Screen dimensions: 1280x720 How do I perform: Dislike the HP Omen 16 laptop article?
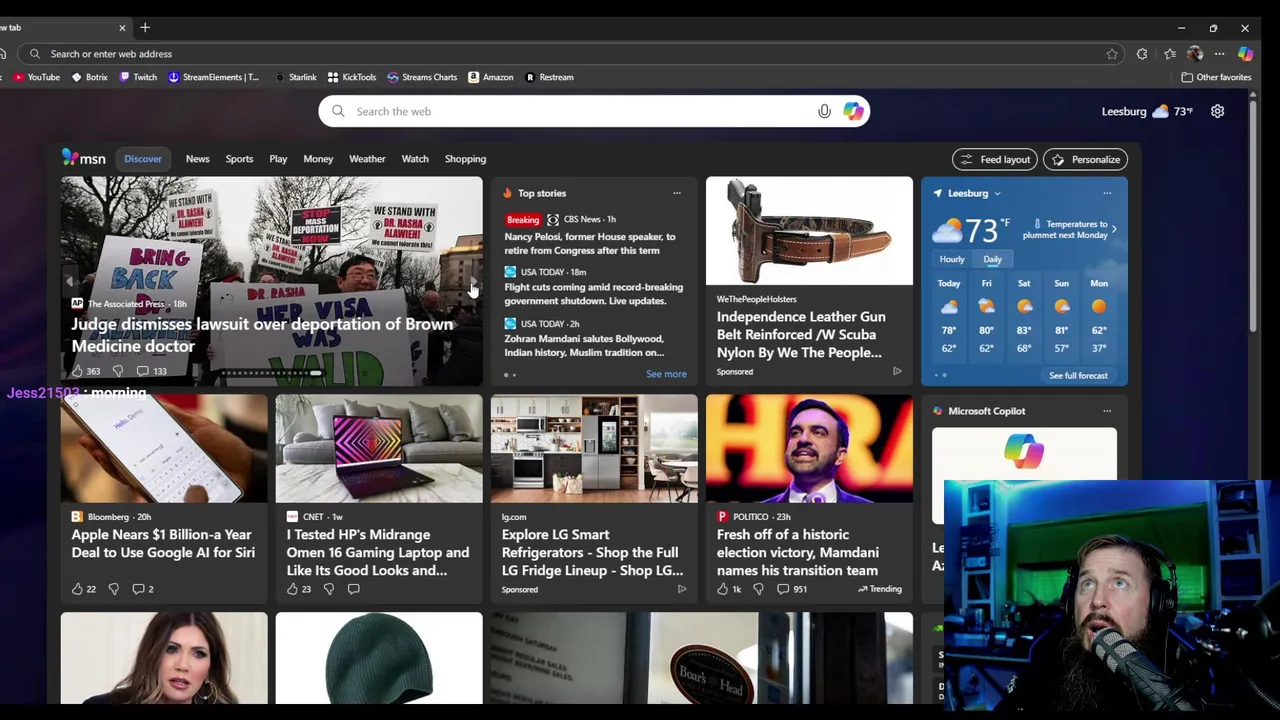coord(328,589)
